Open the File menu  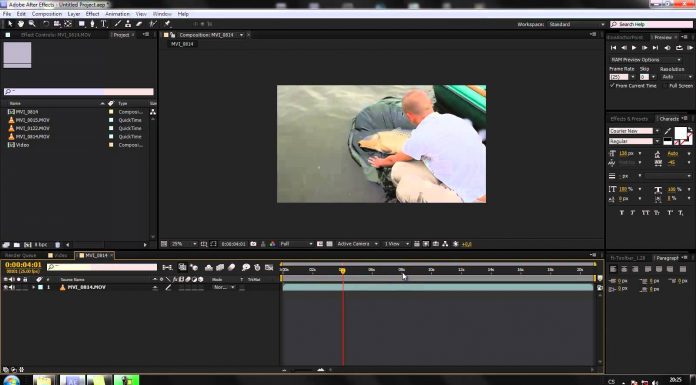(x=7, y=14)
